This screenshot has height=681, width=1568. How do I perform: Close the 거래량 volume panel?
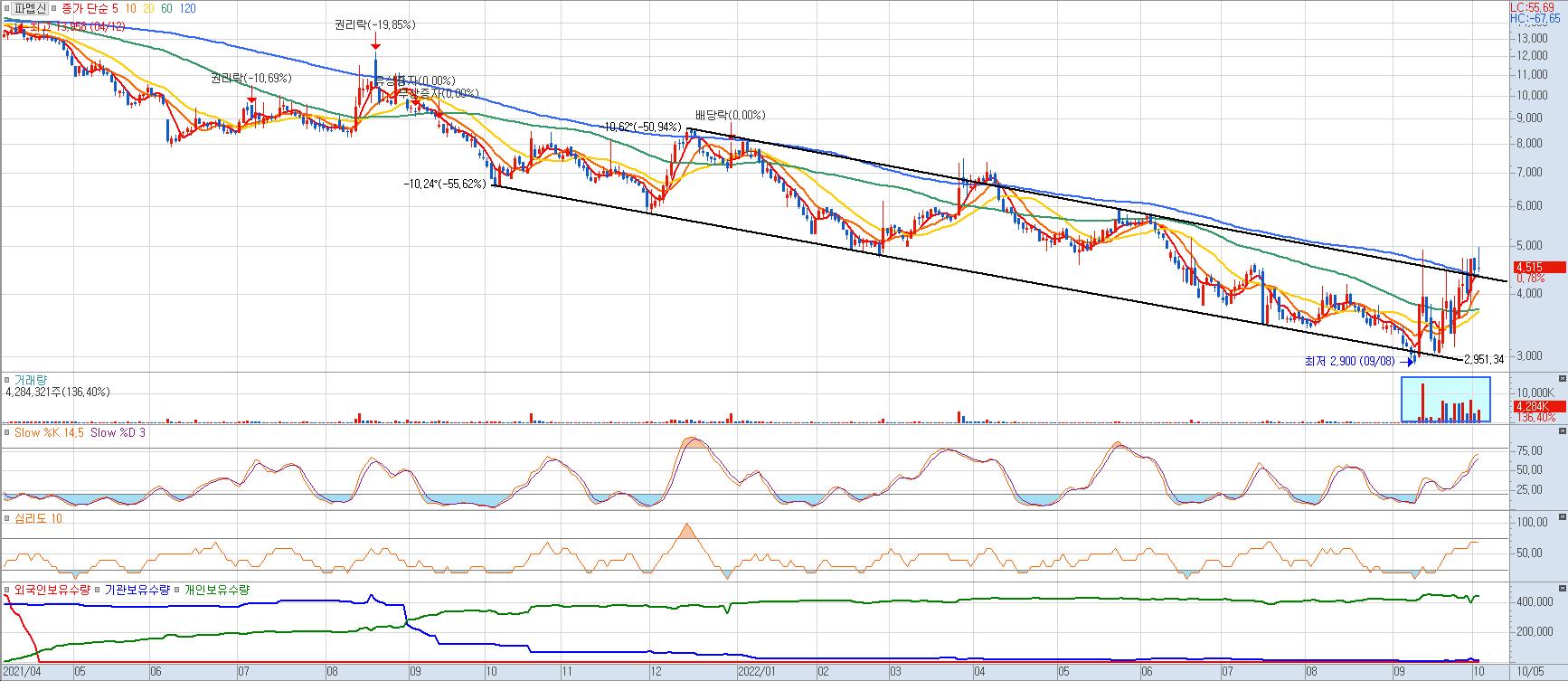1562,377
